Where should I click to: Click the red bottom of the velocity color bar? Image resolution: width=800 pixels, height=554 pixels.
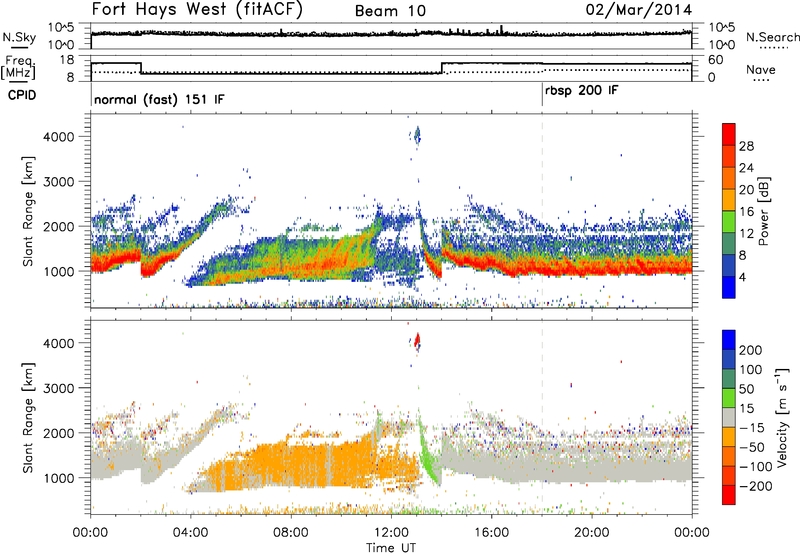pyautogui.click(x=729, y=495)
